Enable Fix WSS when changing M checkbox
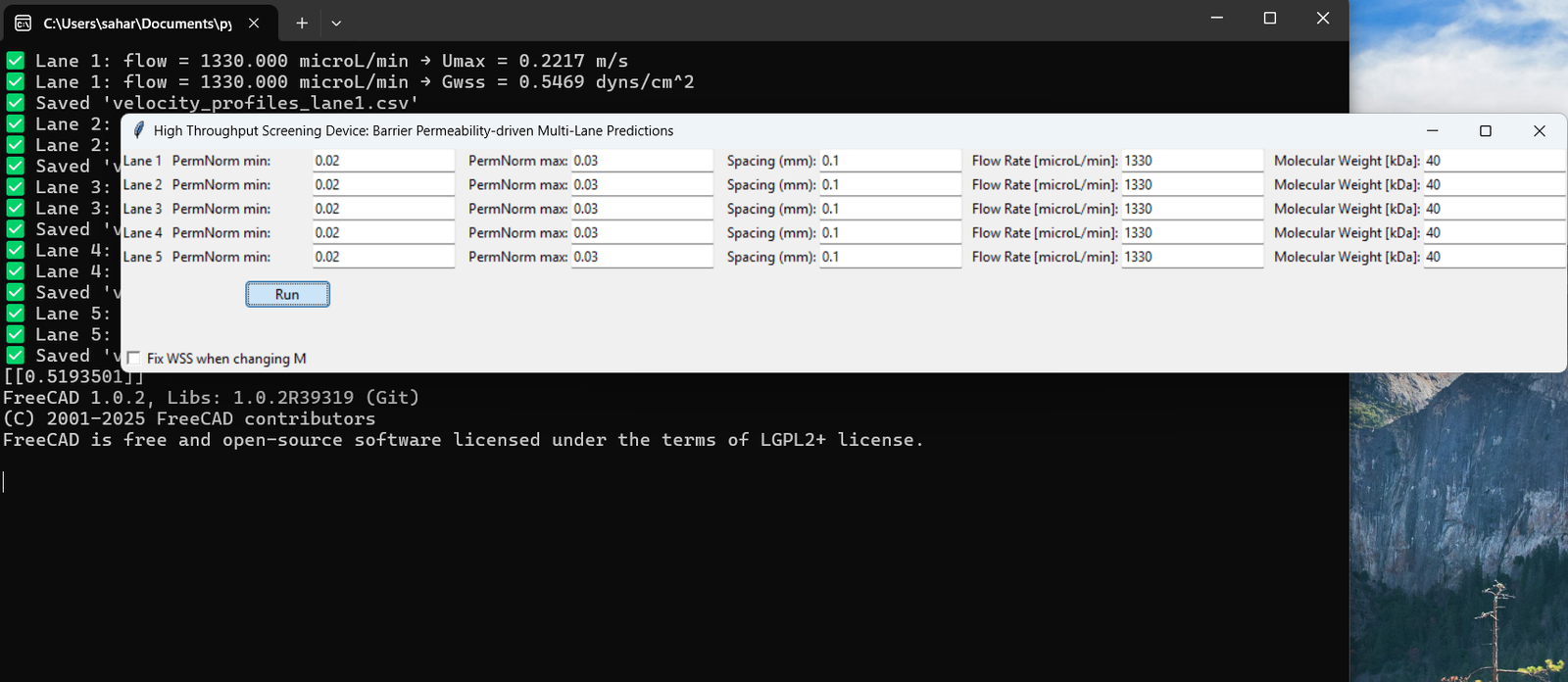This screenshot has width=1568, height=682. point(134,359)
